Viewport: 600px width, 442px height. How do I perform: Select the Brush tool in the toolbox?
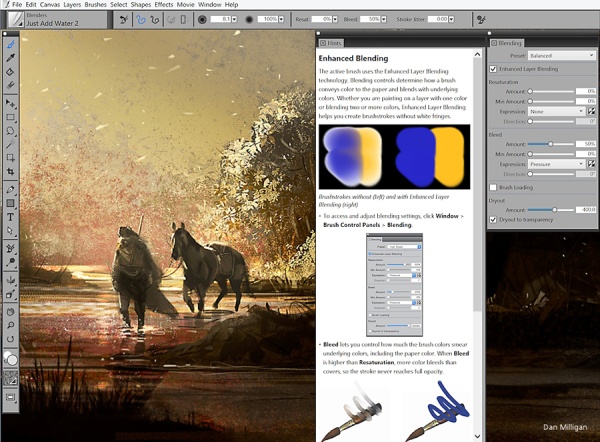tap(10, 45)
